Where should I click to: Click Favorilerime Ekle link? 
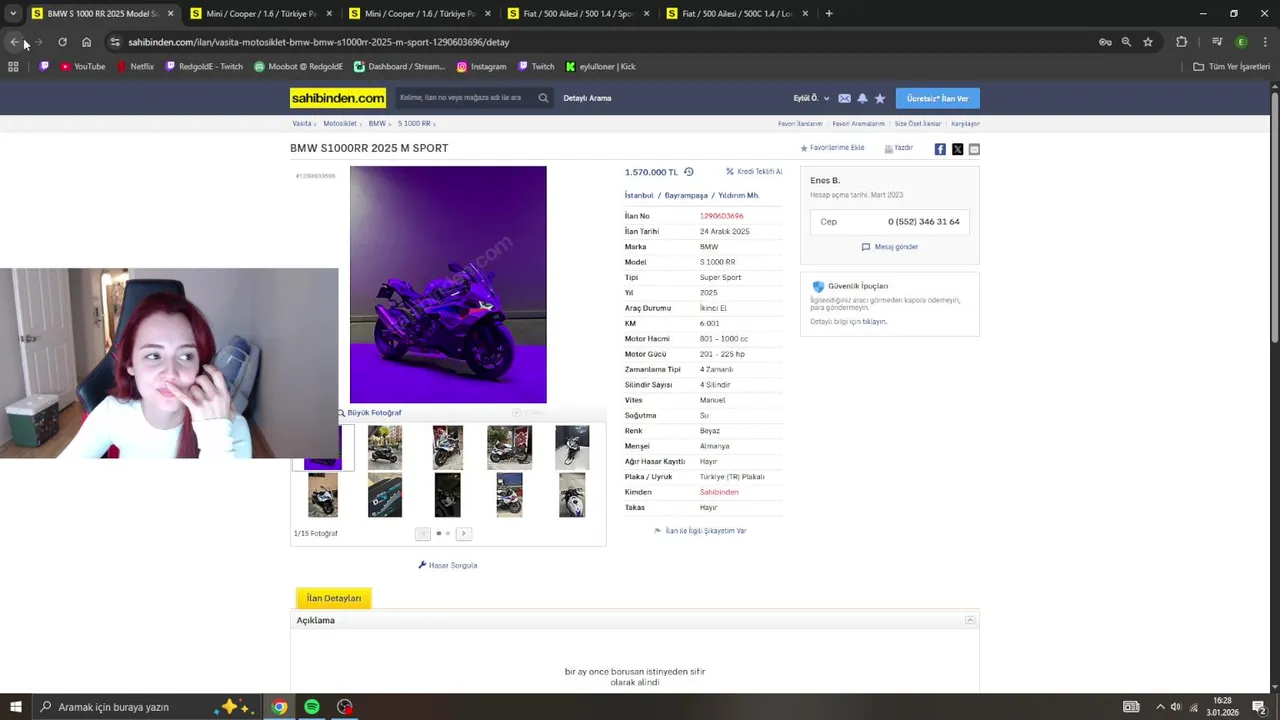tap(832, 148)
